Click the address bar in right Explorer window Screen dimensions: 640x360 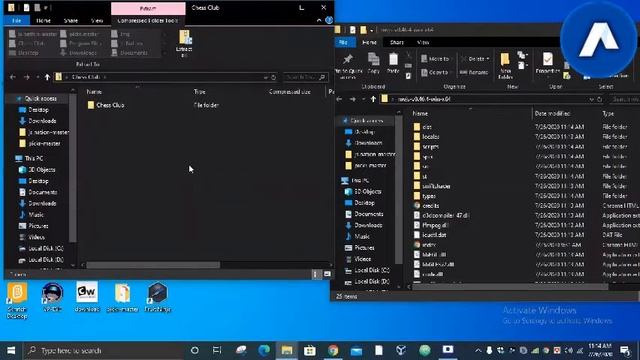click(x=486, y=99)
